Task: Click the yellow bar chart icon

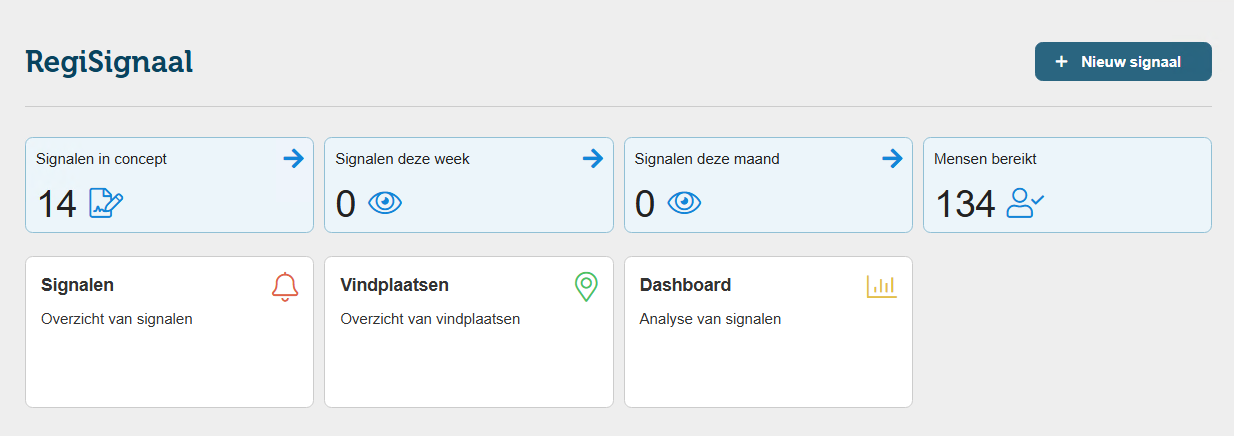Action: (x=881, y=287)
